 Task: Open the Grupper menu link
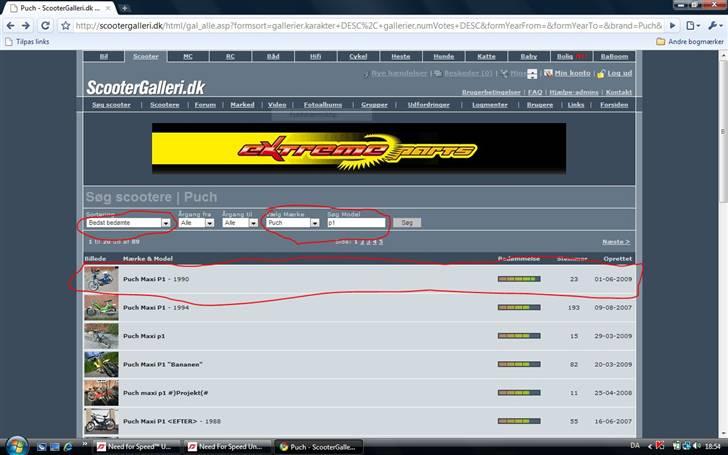coord(374,105)
